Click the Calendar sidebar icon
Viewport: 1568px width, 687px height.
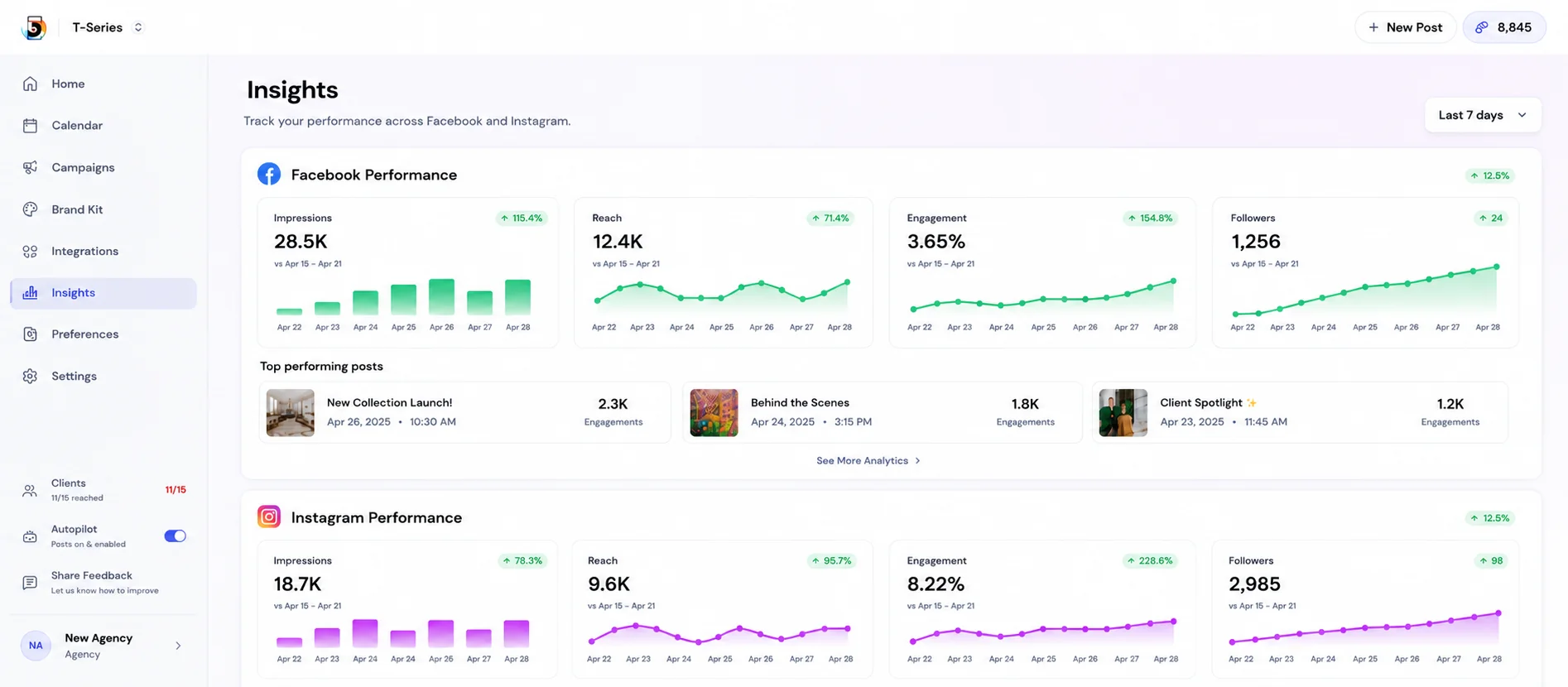pos(31,126)
